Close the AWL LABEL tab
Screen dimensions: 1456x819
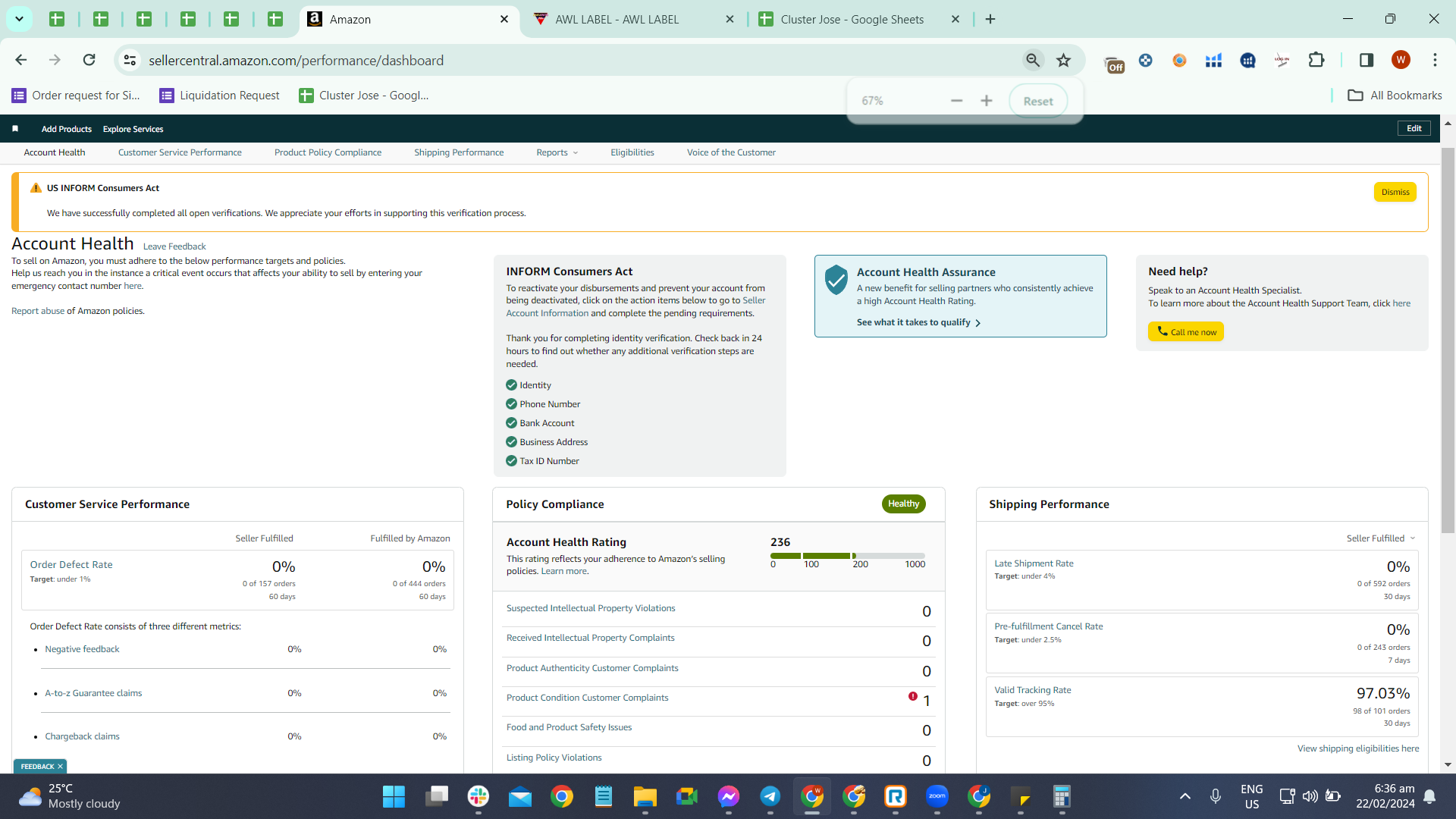[730, 19]
